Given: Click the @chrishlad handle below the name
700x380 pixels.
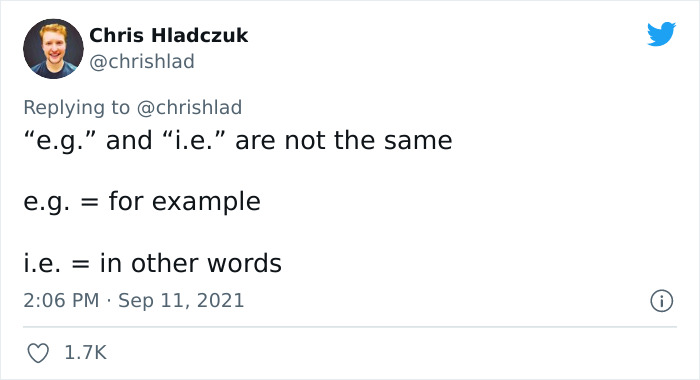Looking at the screenshot, I should point(142,62).
